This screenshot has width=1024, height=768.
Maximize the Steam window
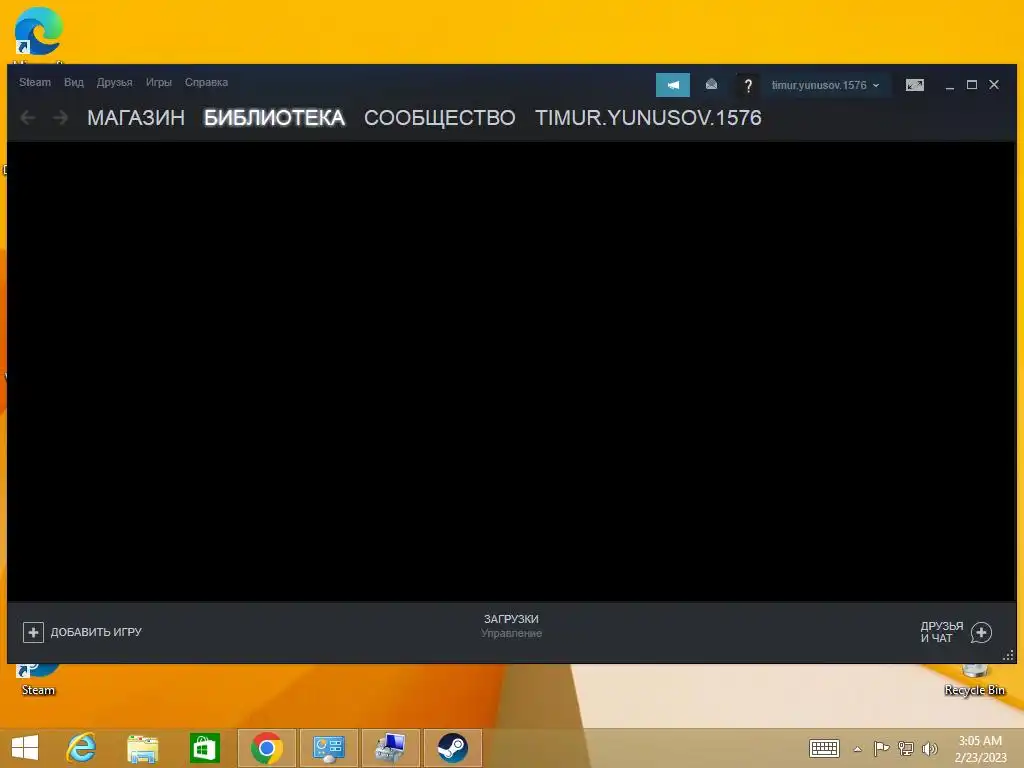972,85
